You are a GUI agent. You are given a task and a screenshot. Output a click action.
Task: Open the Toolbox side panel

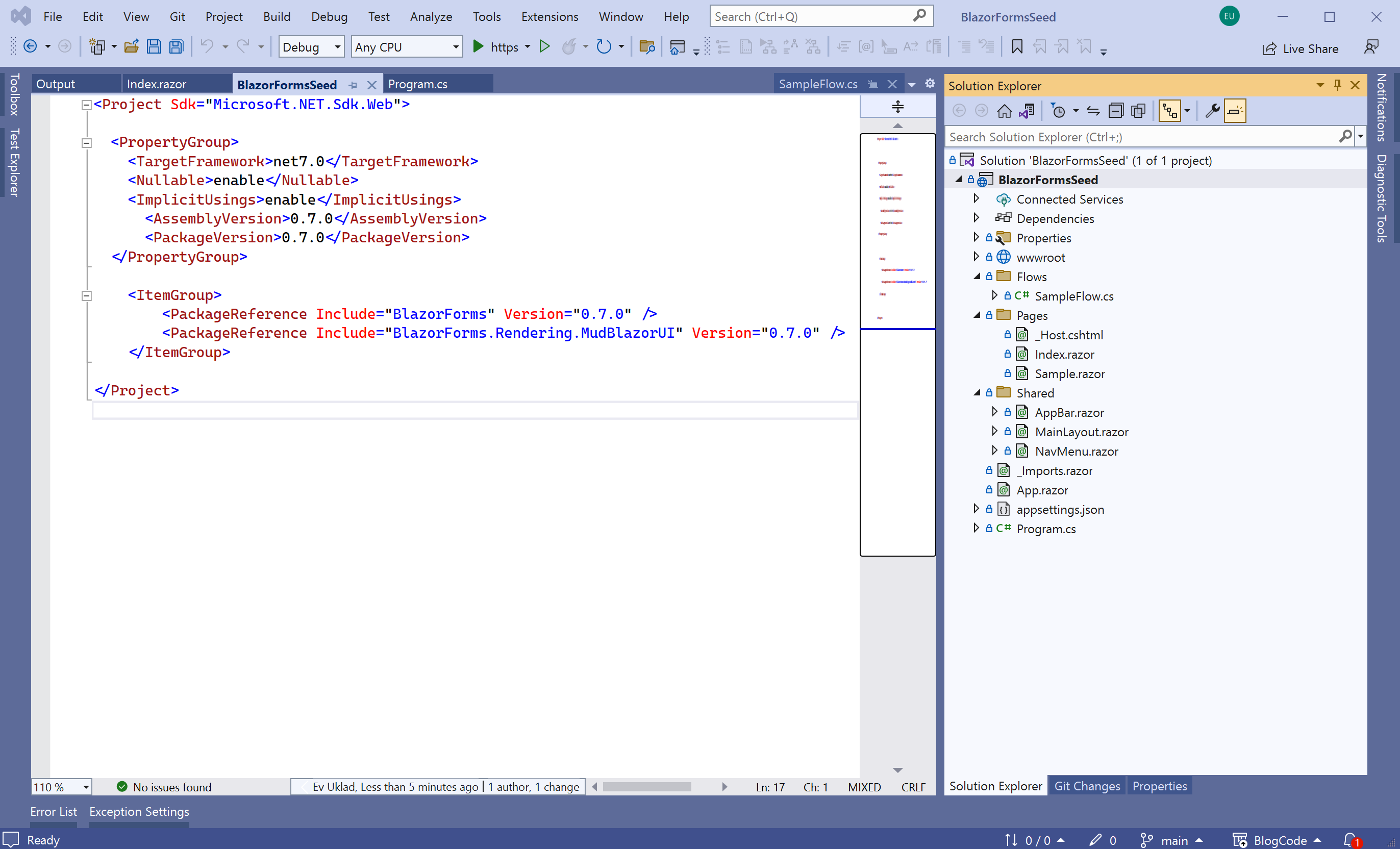pos(14,94)
